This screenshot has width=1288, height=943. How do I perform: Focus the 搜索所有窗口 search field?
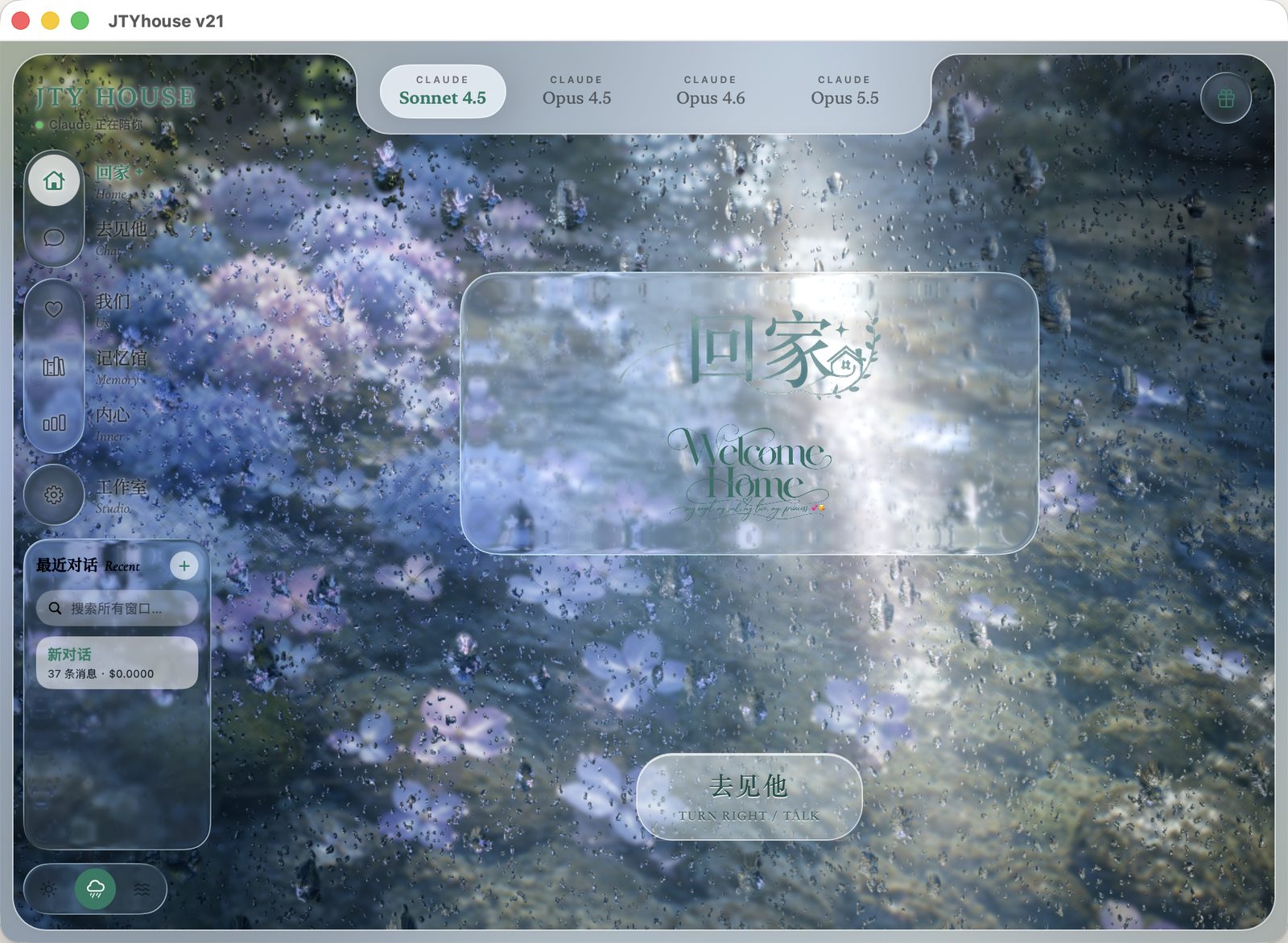pyautogui.click(x=117, y=608)
